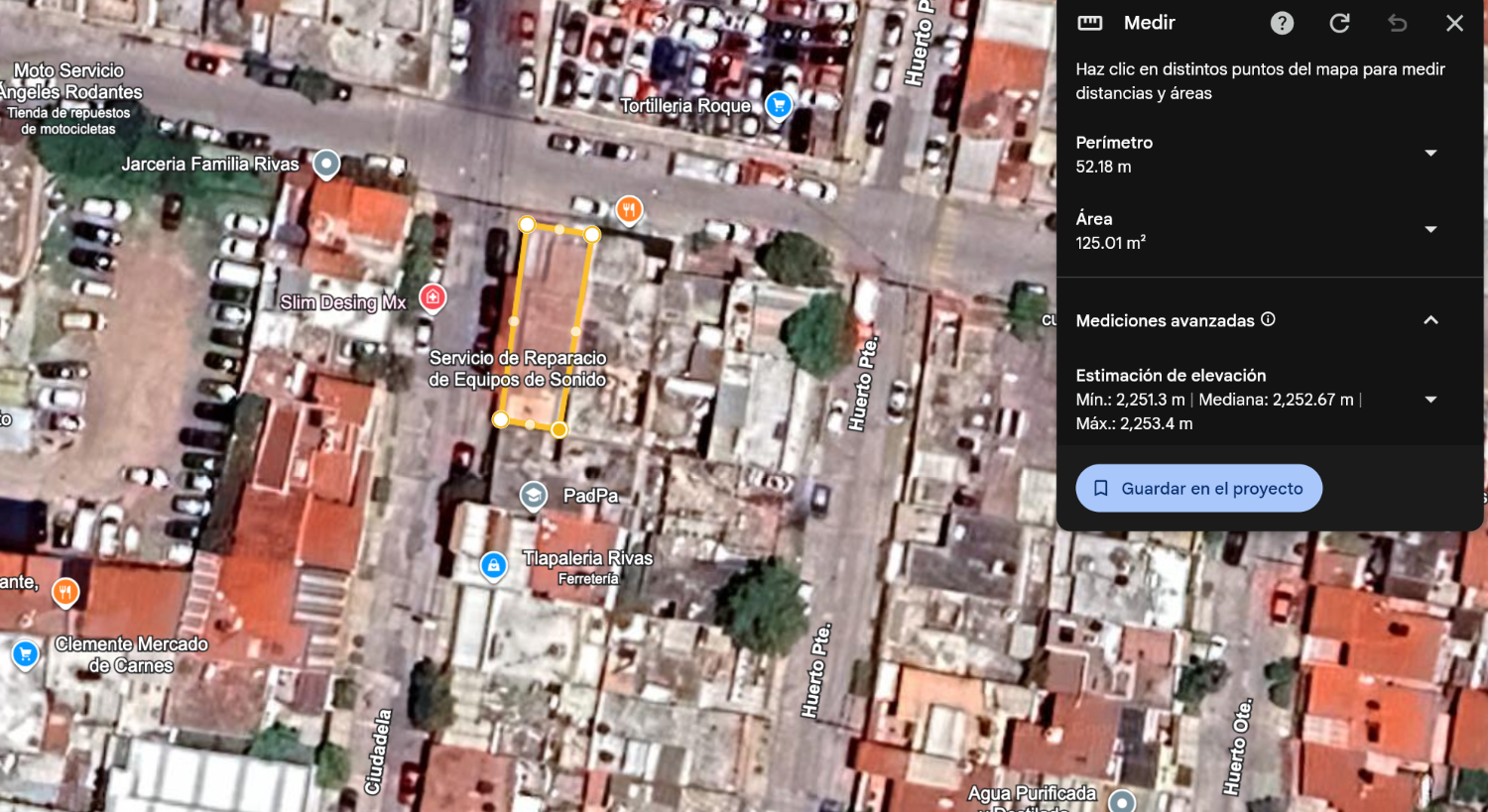
Task: Click the Moto Servicio Angeles Rodantes label
Action: coord(68,98)
